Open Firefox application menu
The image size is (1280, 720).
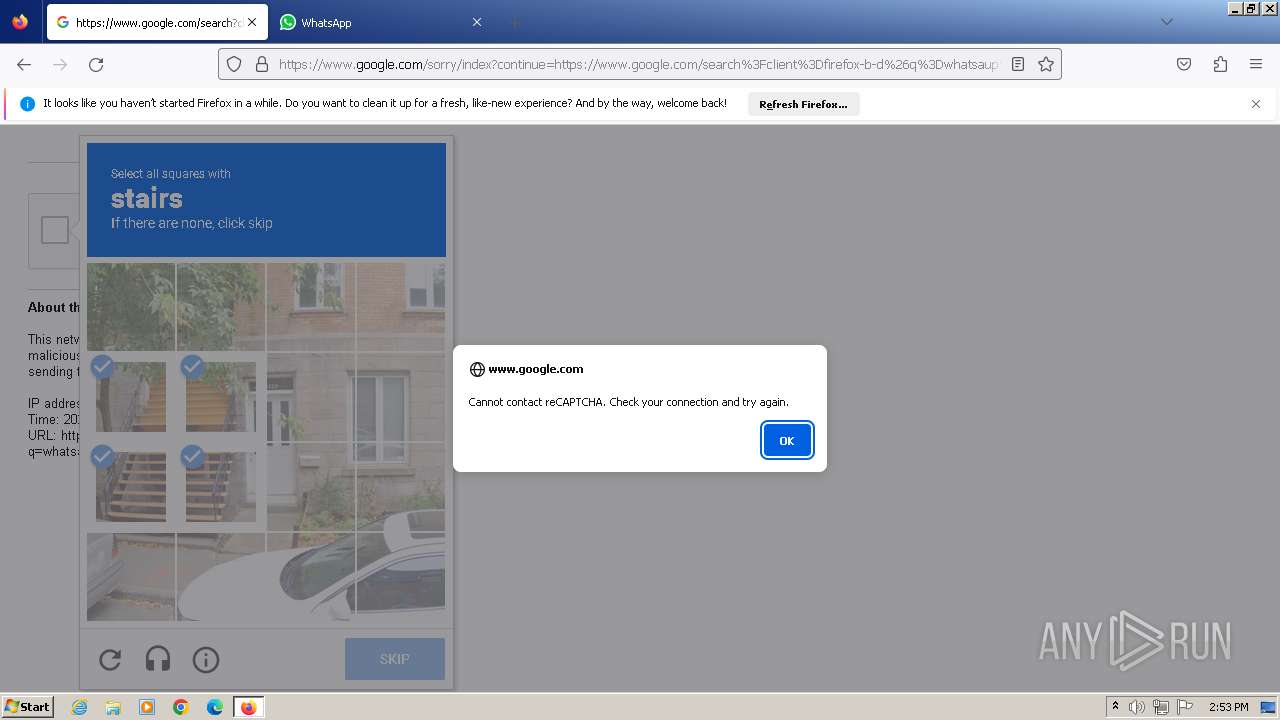[x=1256, y=64]
